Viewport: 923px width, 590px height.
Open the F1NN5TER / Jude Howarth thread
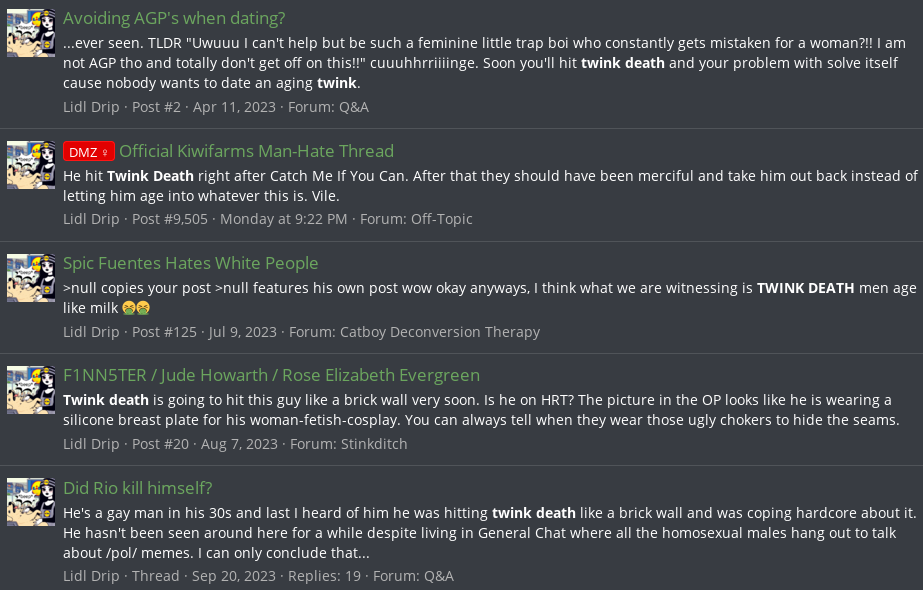[x=271, y=375]
